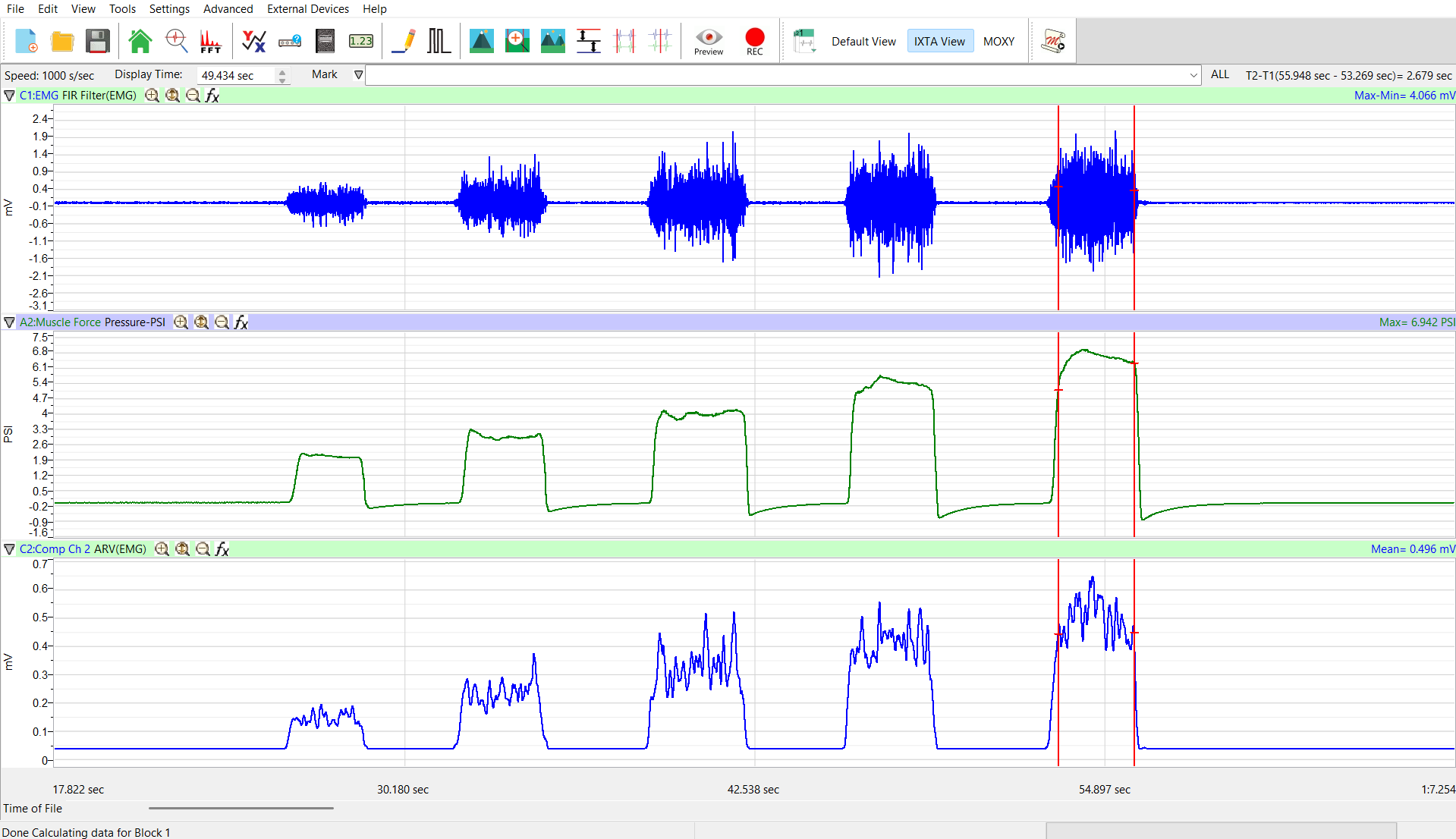The height and width of the screenshot is (839, 1456).
Task: Open the Preview eye icon
Action: click(708, 41)
